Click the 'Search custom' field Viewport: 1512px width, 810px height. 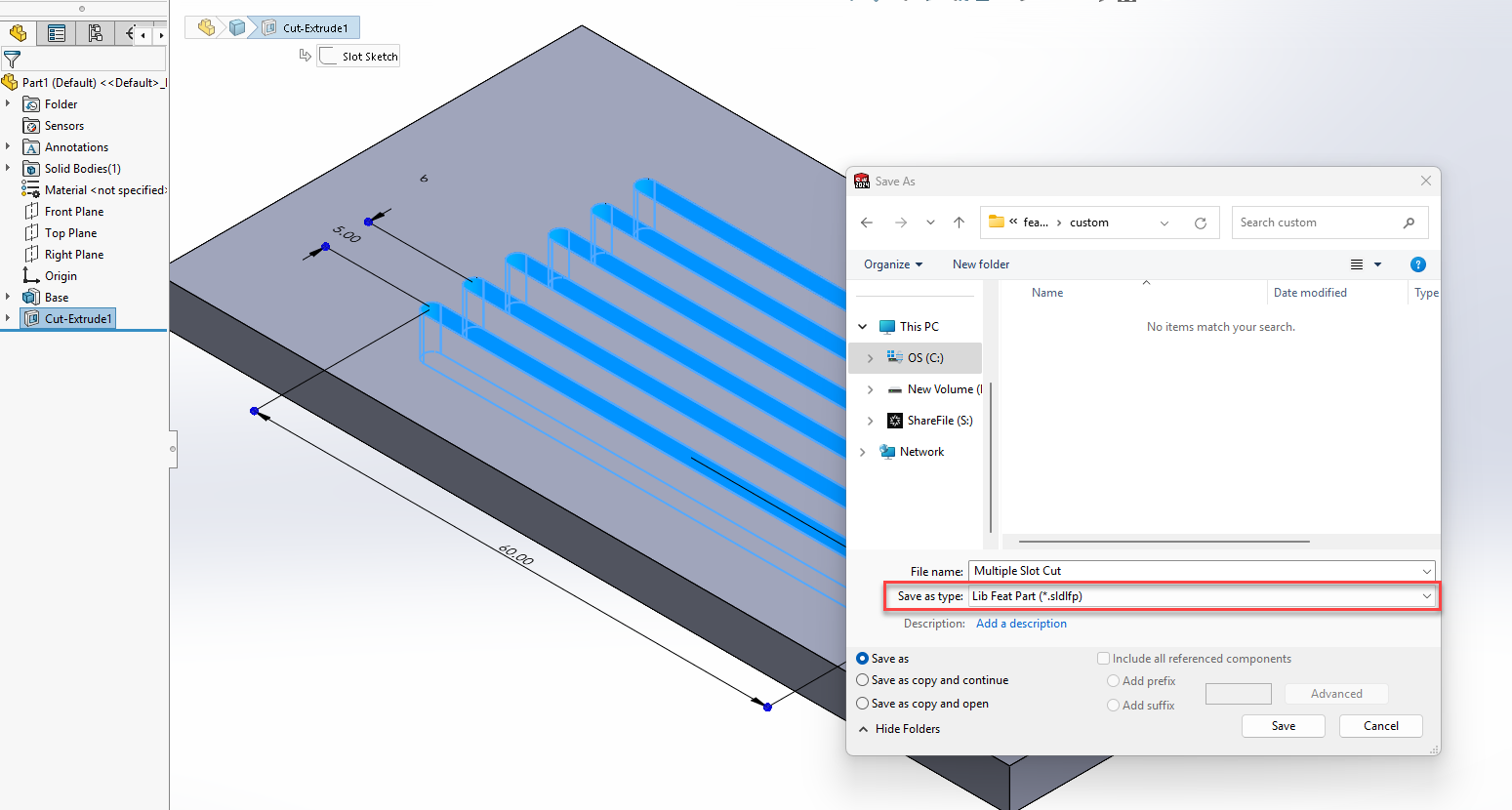click(x=1329, y=223)
